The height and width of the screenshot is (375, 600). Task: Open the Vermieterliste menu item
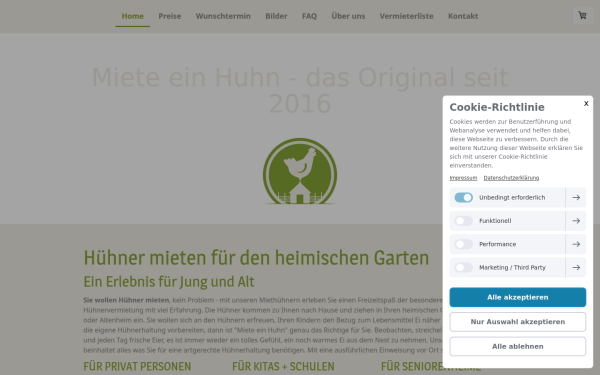[406, 16]
